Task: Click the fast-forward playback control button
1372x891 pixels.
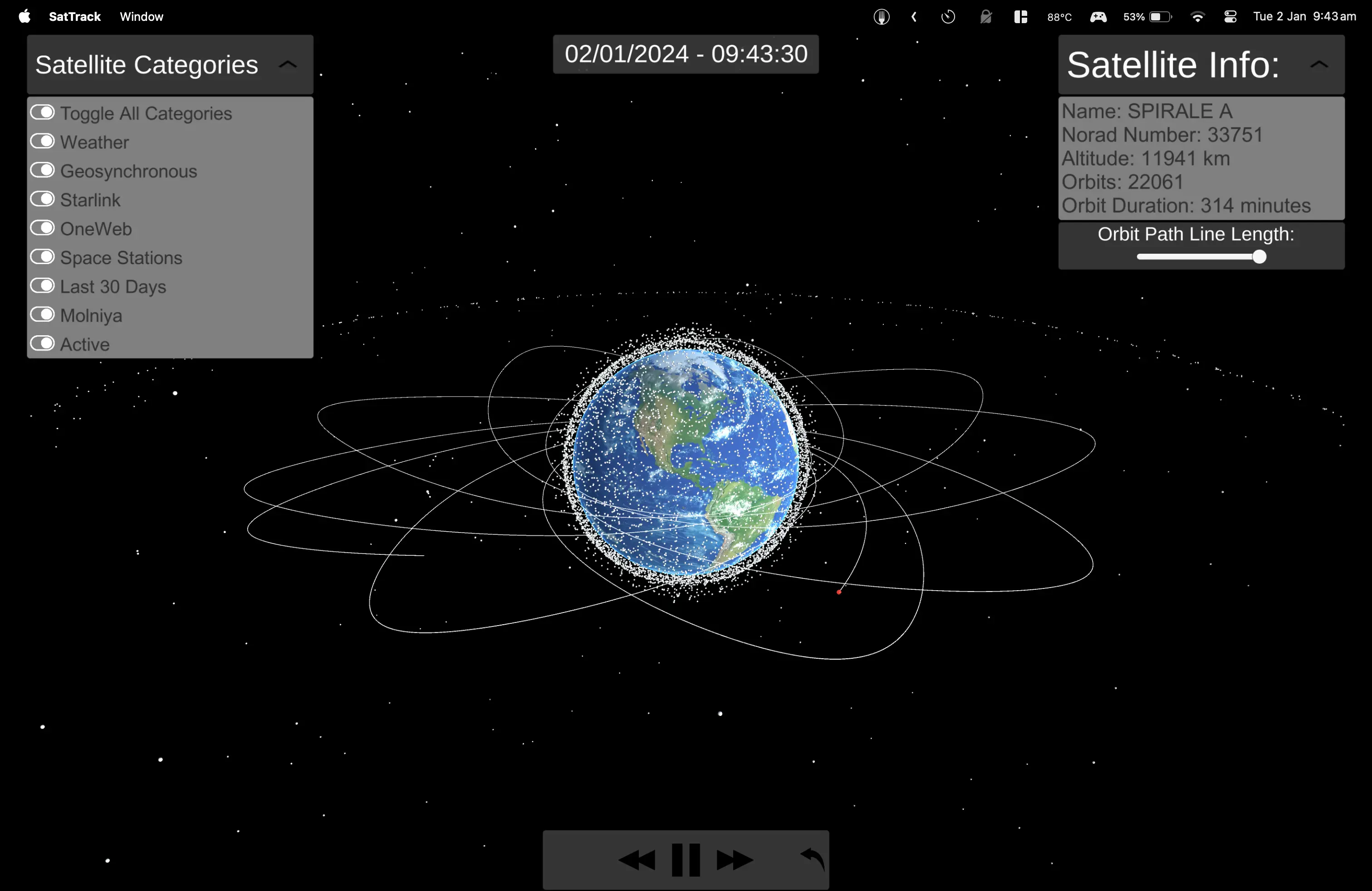Action: pos(734,858)
